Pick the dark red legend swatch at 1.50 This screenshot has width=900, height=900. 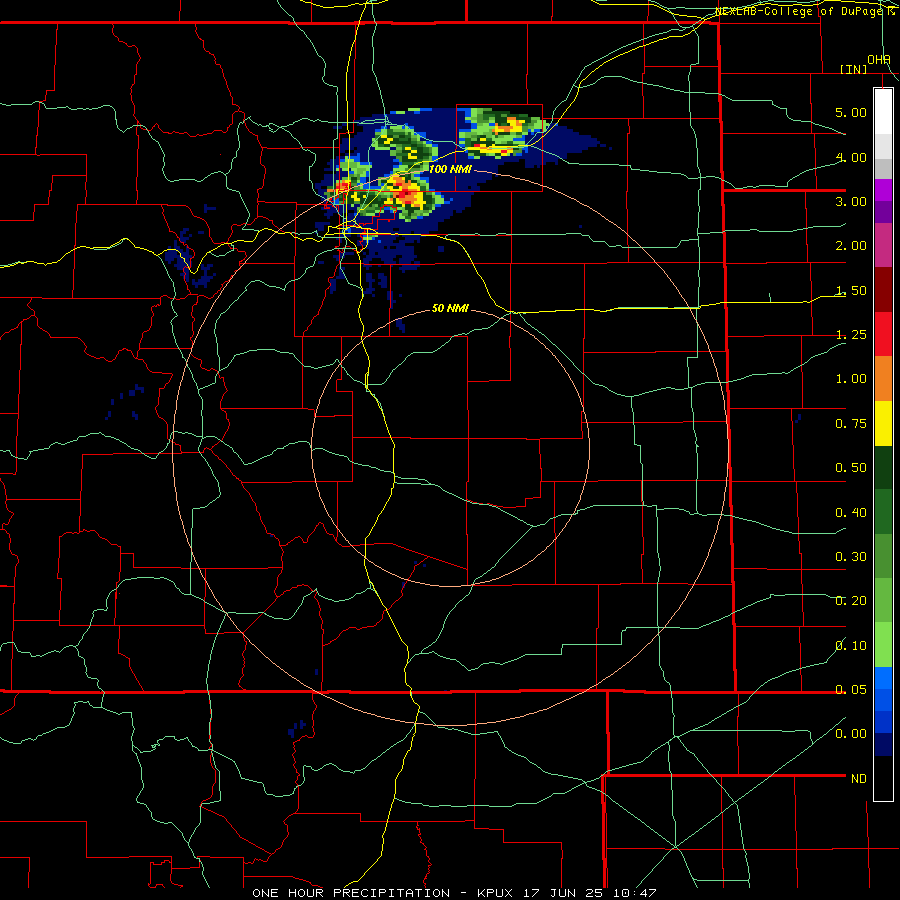[x=883, y=290]
